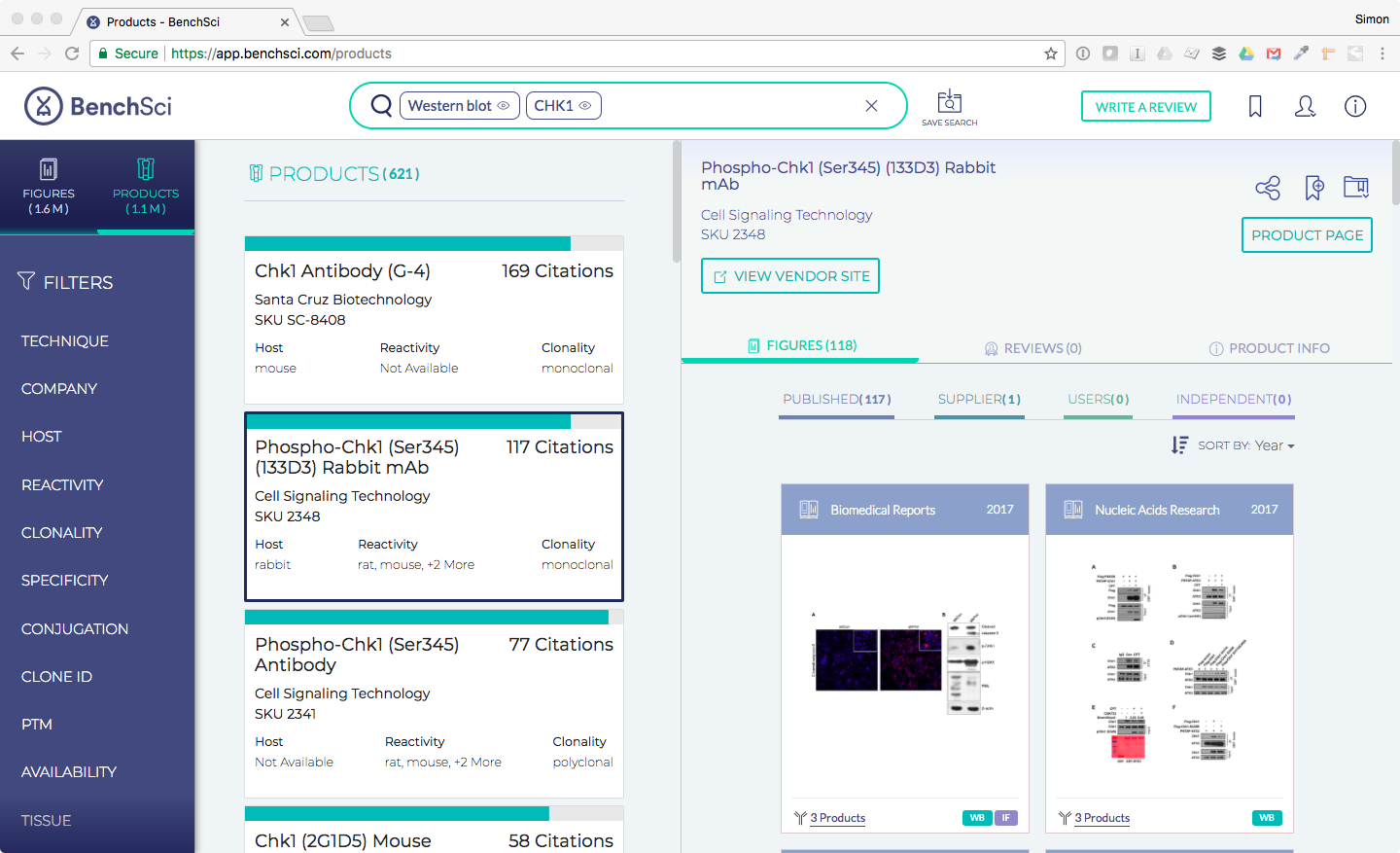Click the View Vendor Site button
Screen dimensions: 1400x853
pyautogui.click(x=790, y=276)
